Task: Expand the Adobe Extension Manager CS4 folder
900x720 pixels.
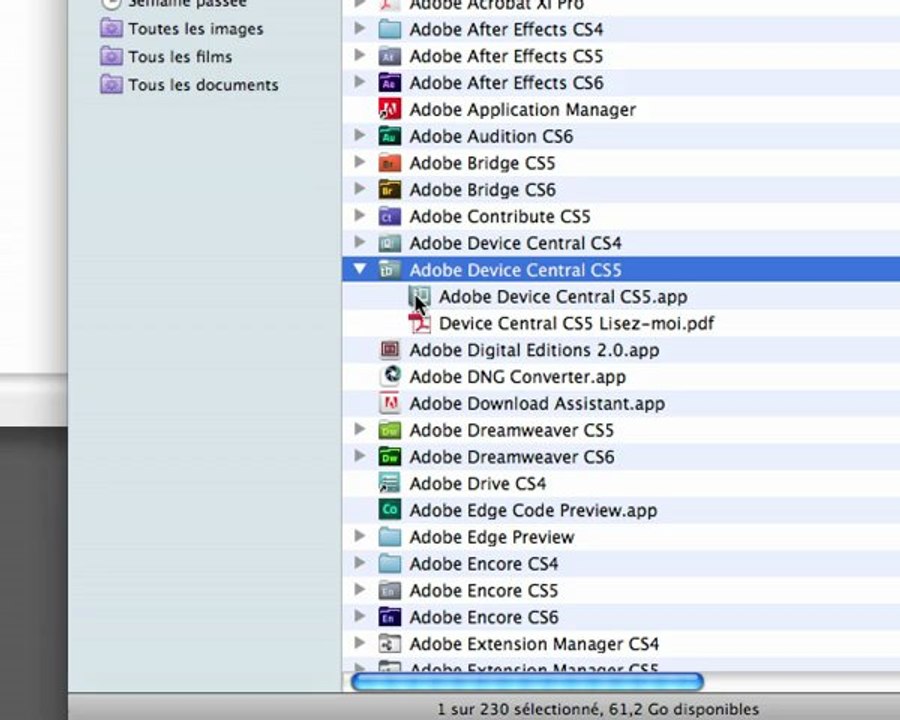Action: [x=360, y=642]
